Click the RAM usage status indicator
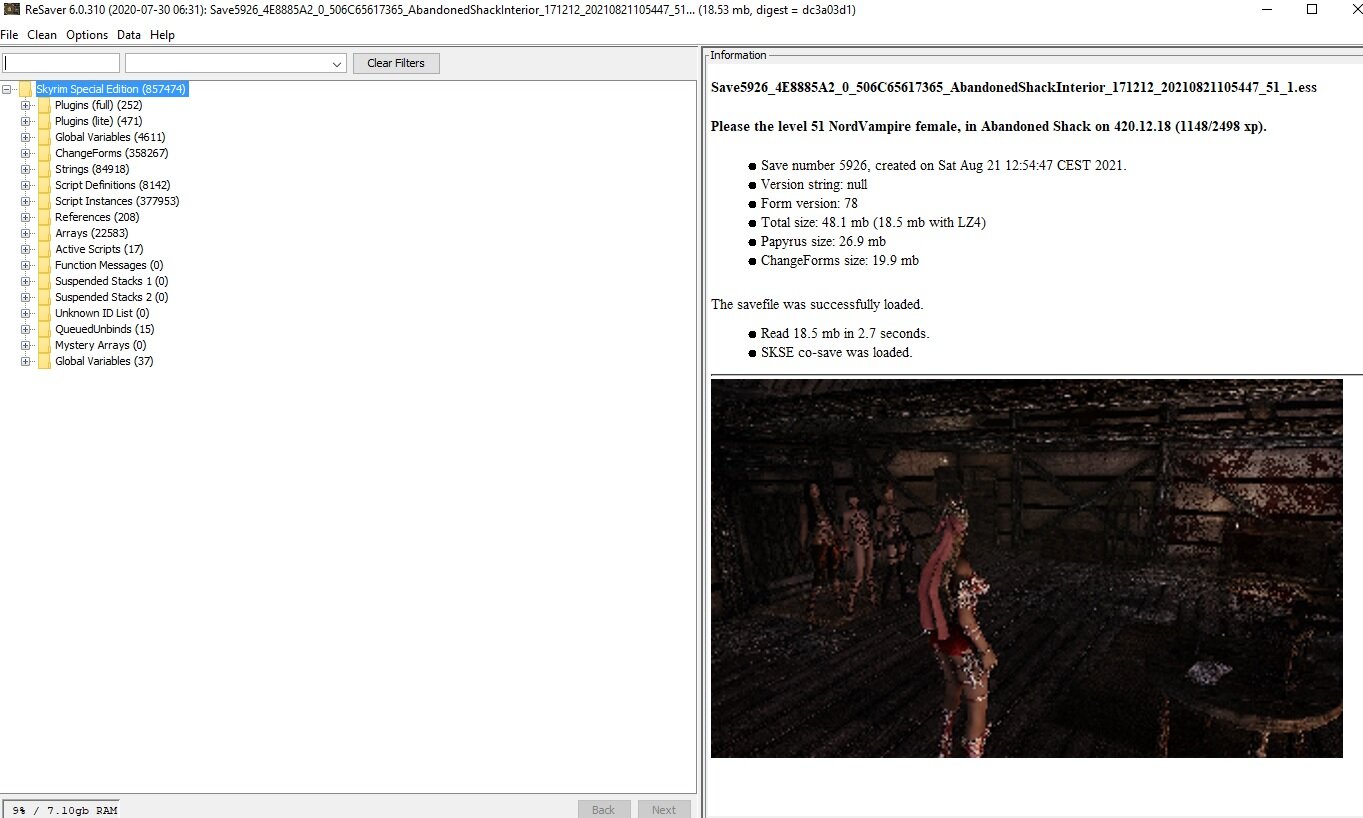The height and width of the screenshot is (818, 1363). point(61,809)
